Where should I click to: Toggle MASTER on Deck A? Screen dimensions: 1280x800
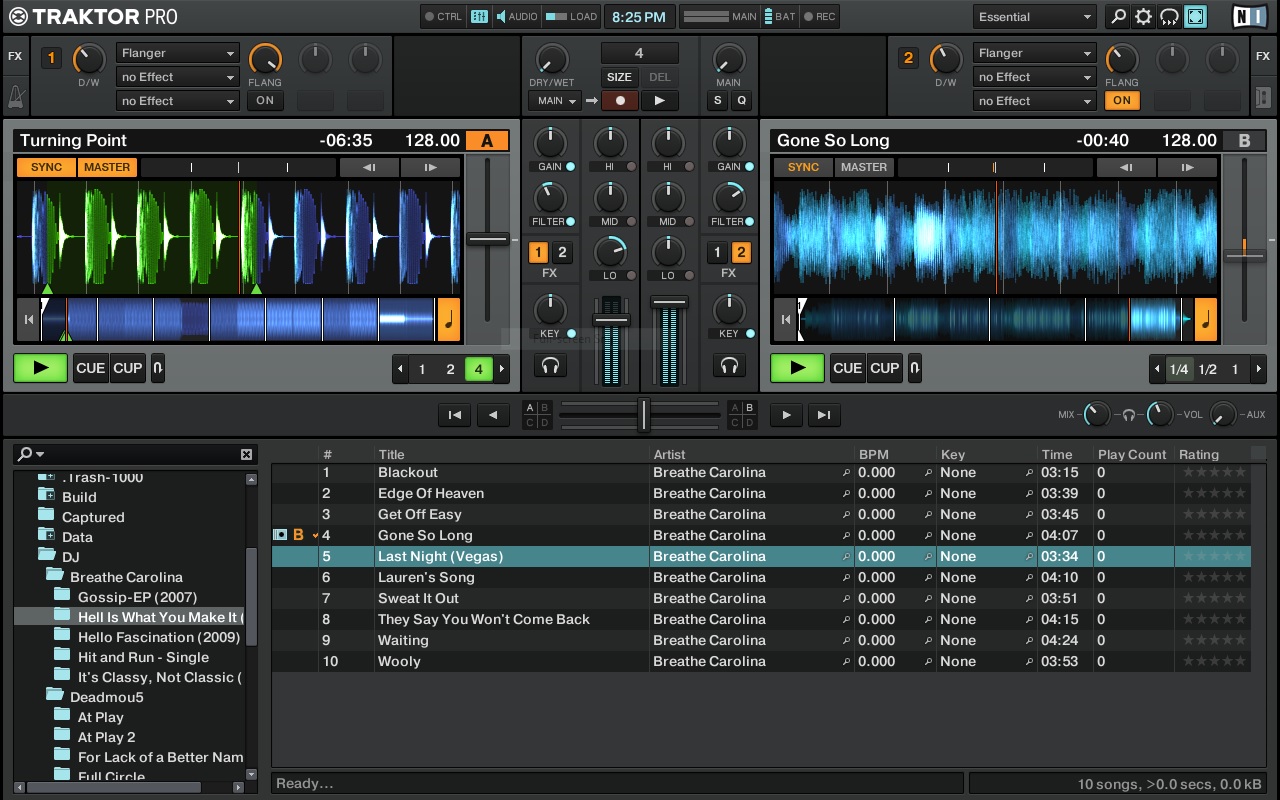[107, 167]
